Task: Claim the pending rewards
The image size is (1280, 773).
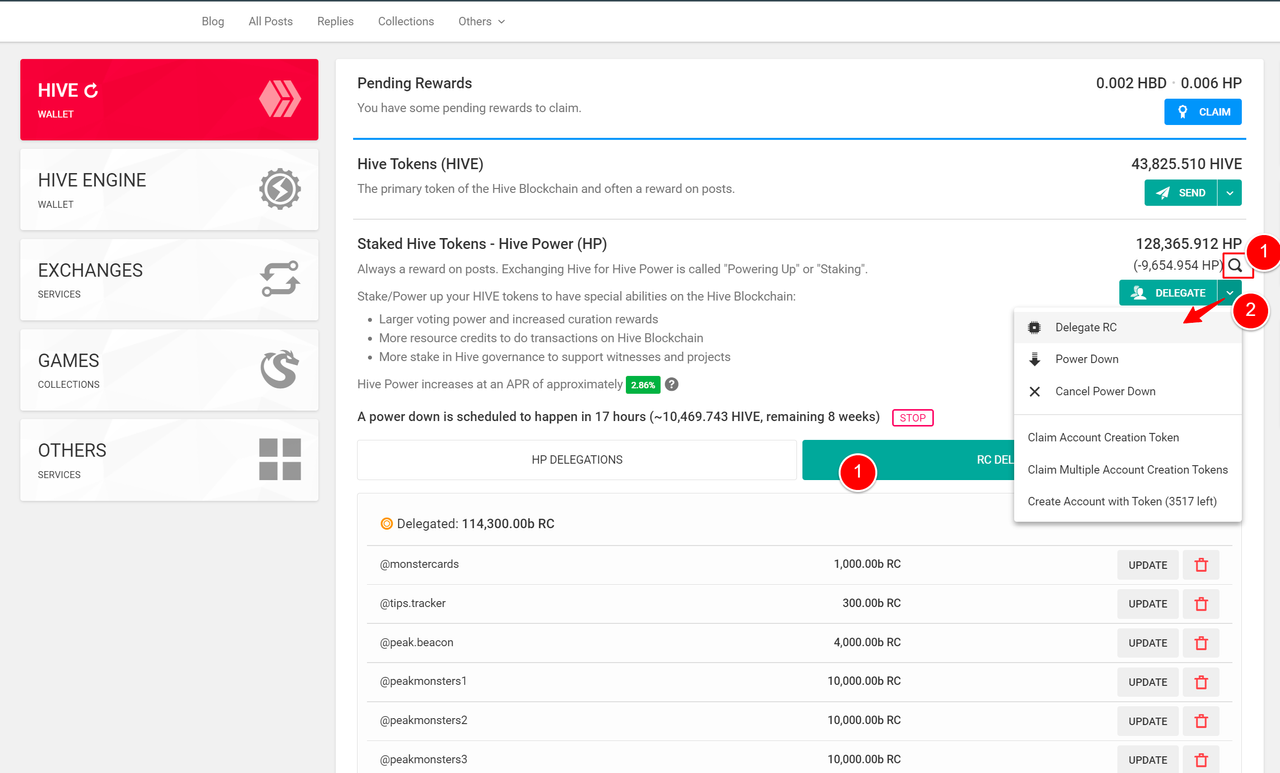Action: [1203, 112]
